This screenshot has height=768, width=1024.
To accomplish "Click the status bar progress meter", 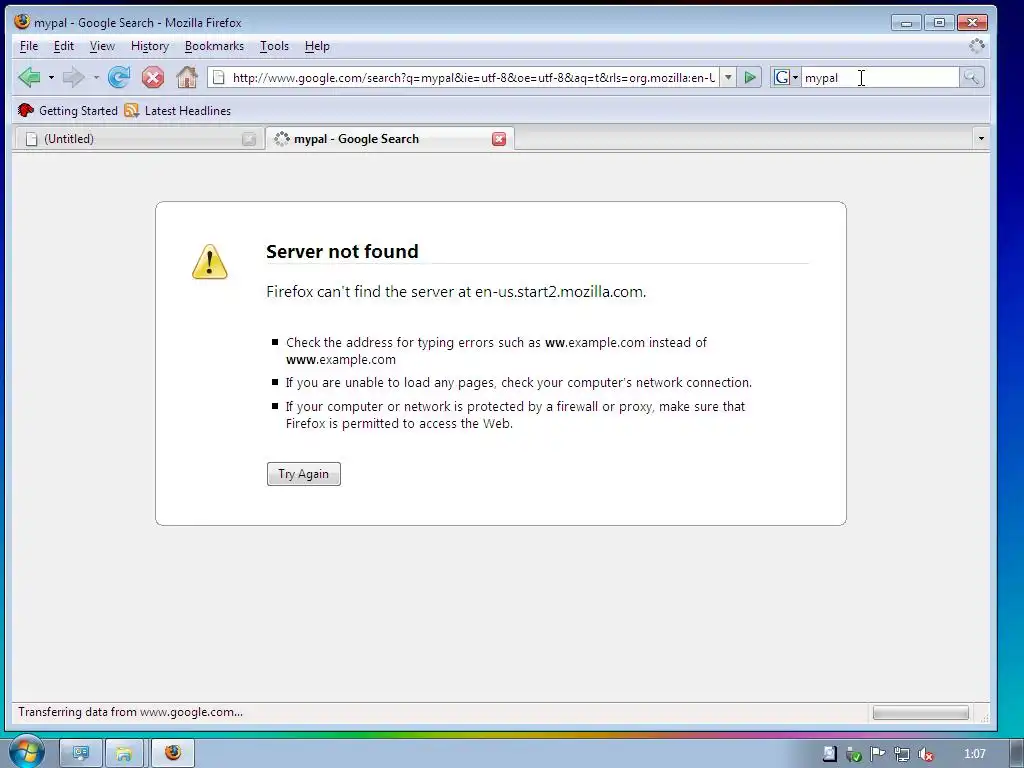I will click(x=921, y=712).
